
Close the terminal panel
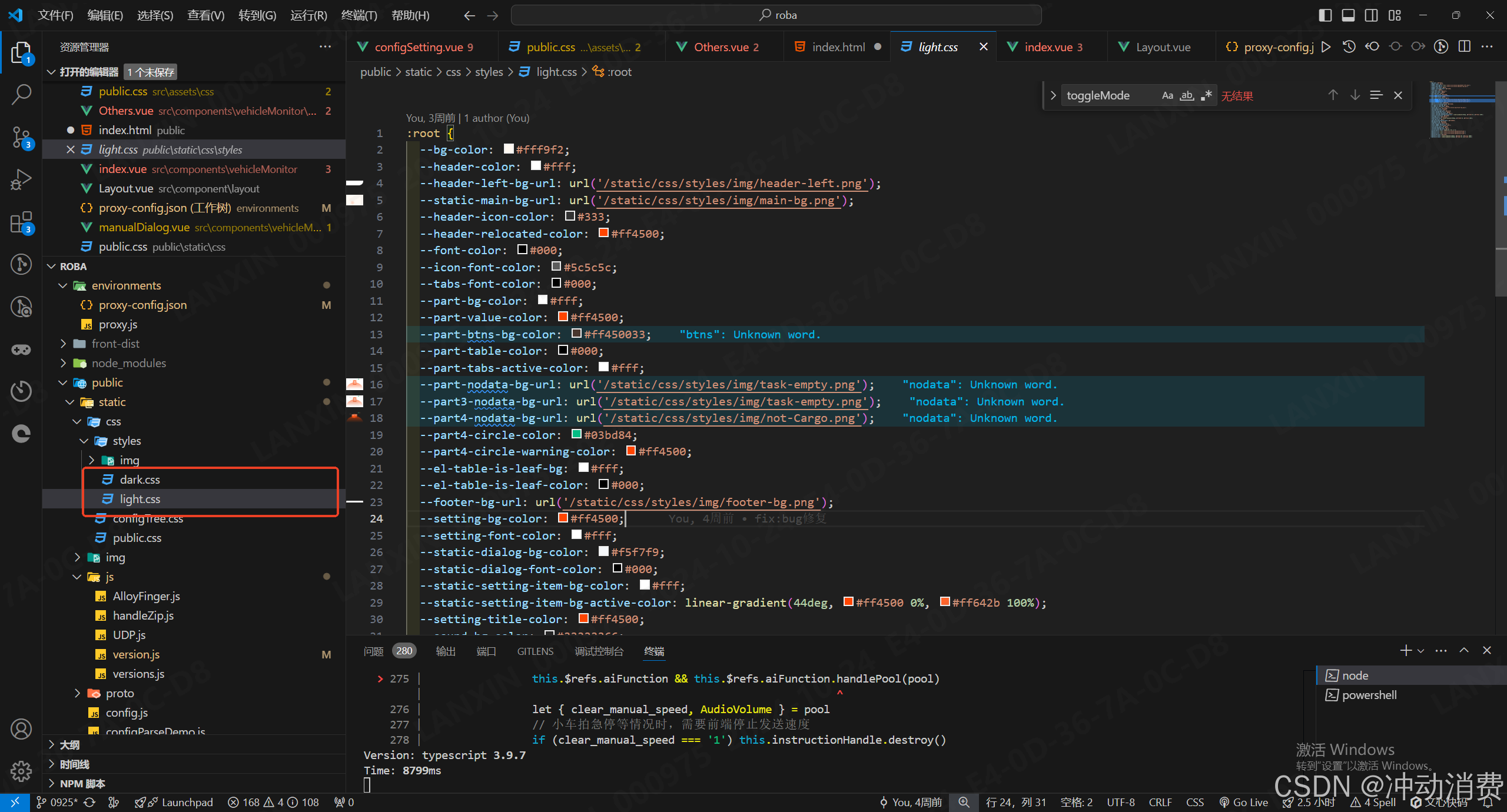(1487, 650)
